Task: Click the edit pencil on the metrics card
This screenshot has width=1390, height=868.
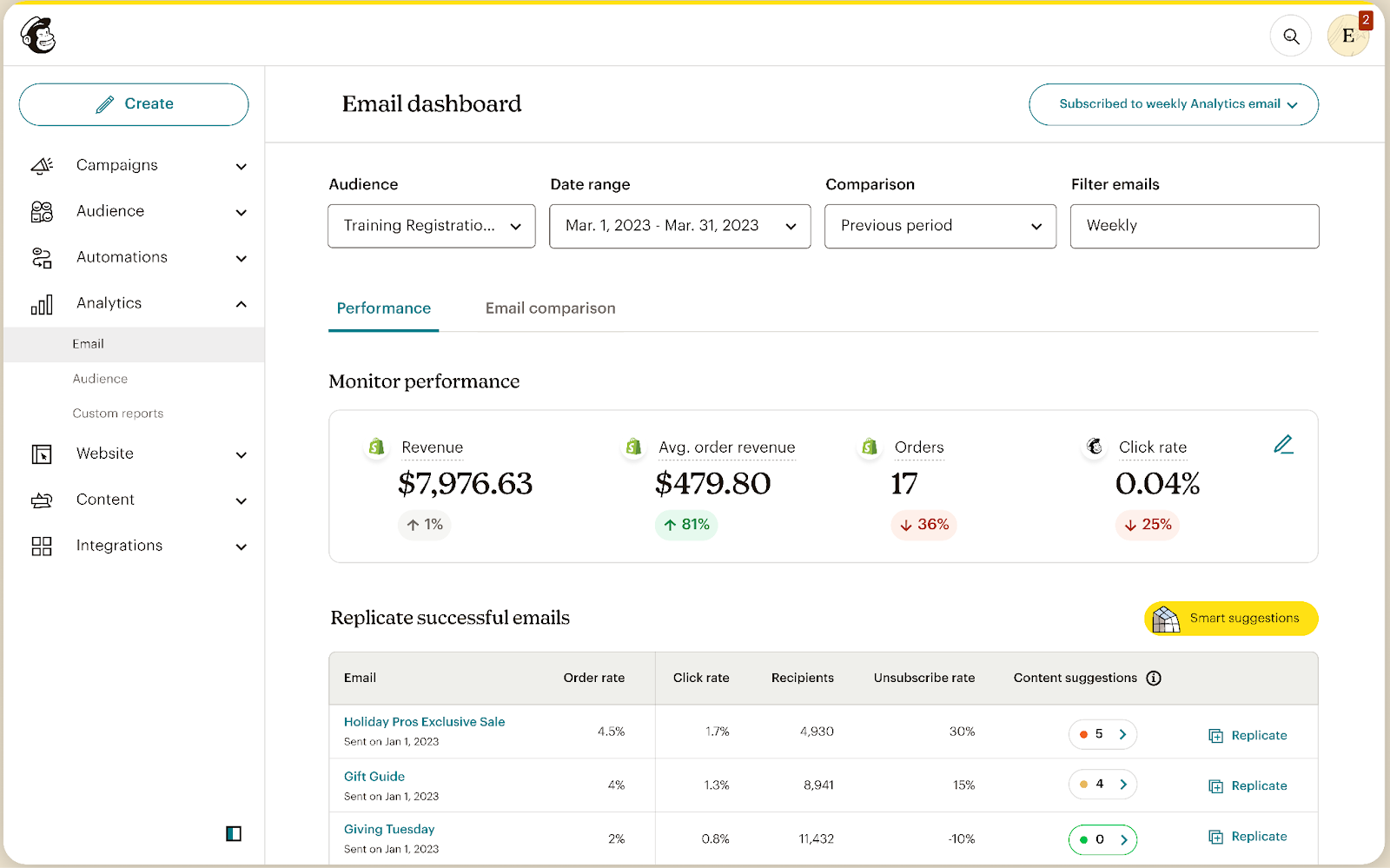Action: point(1284,445)
